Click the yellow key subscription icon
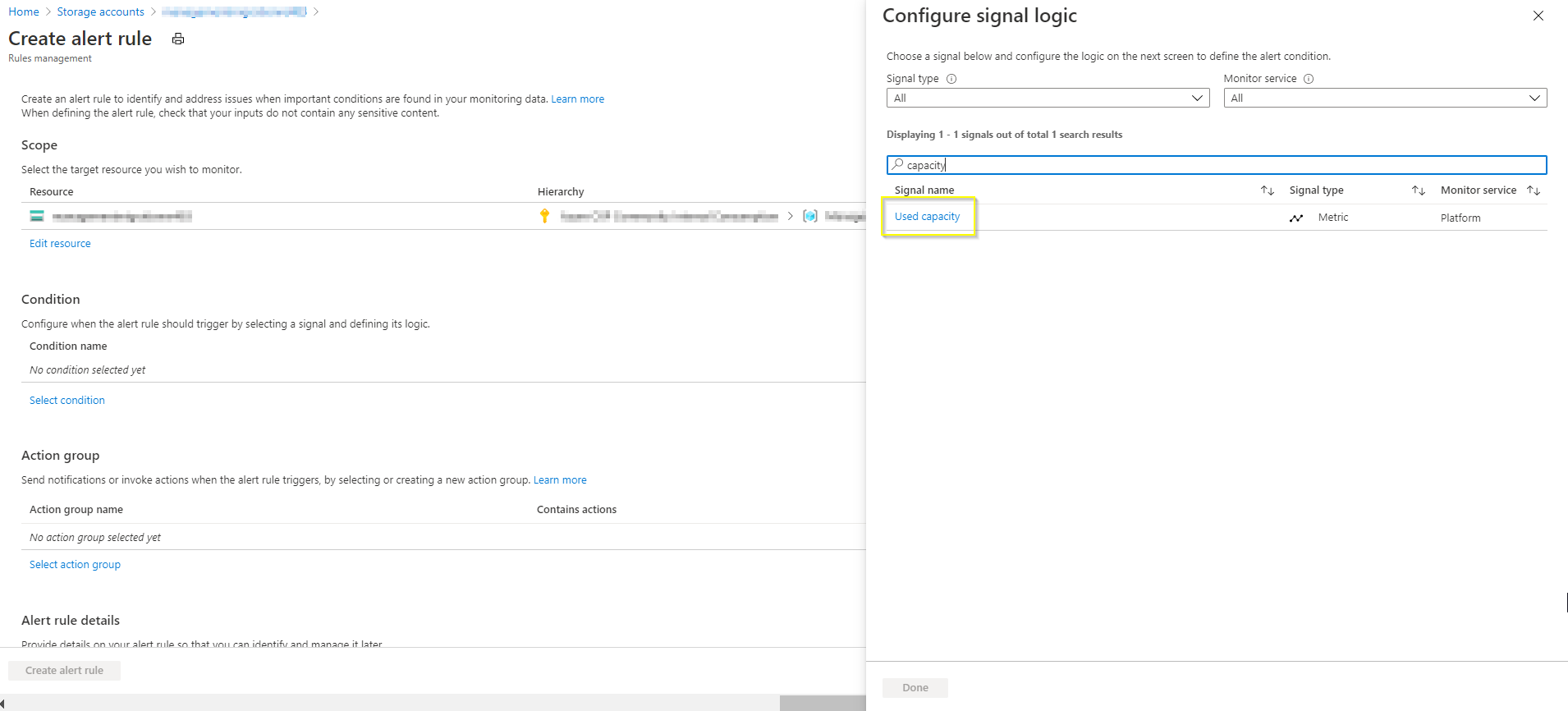This screenshot has width=1568, height=711. (544, 216)
